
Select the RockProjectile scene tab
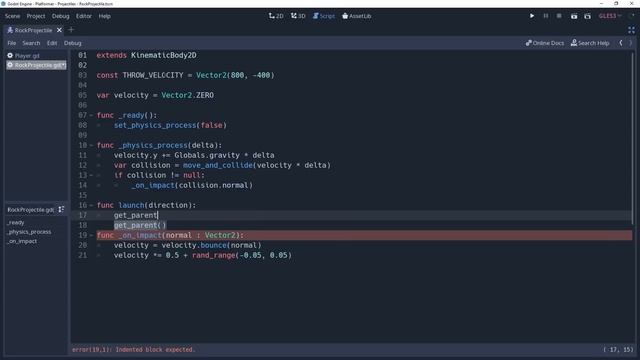pyautogui.click(x=30, y=30)
